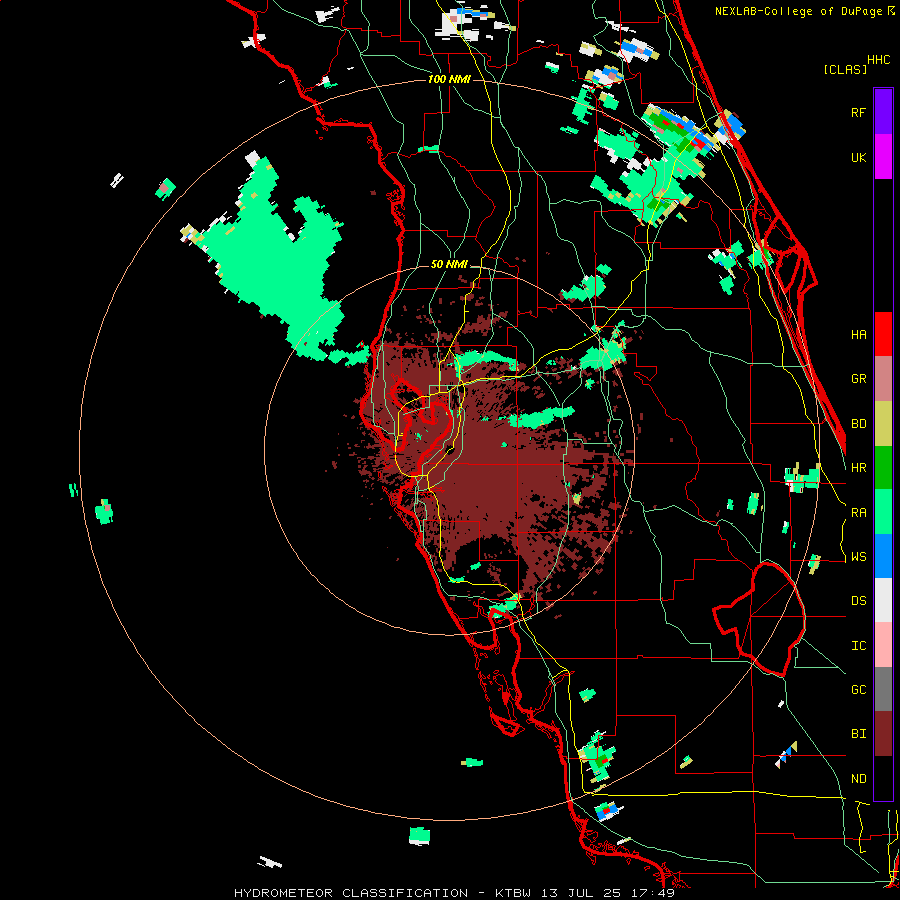Click the HR legend label text
This screenshot has width=900, height=900.
click(x=858, y=468)
